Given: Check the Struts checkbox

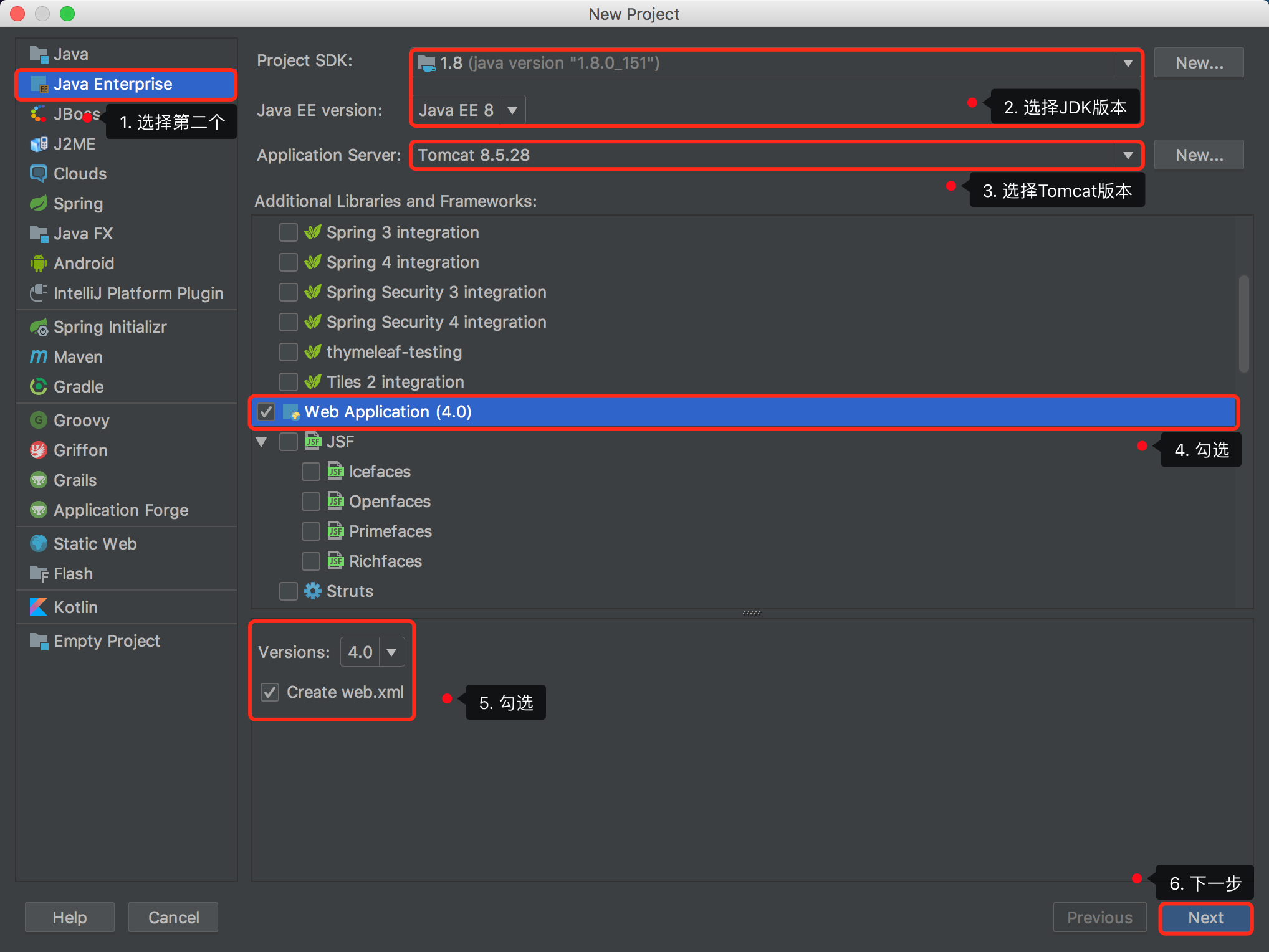Looking at the screenshot, I should tap(289, 591).
